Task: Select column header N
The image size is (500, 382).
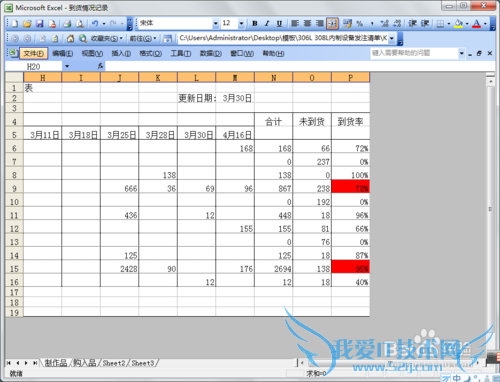Action: pyautogui.click(x=273, y=78)
